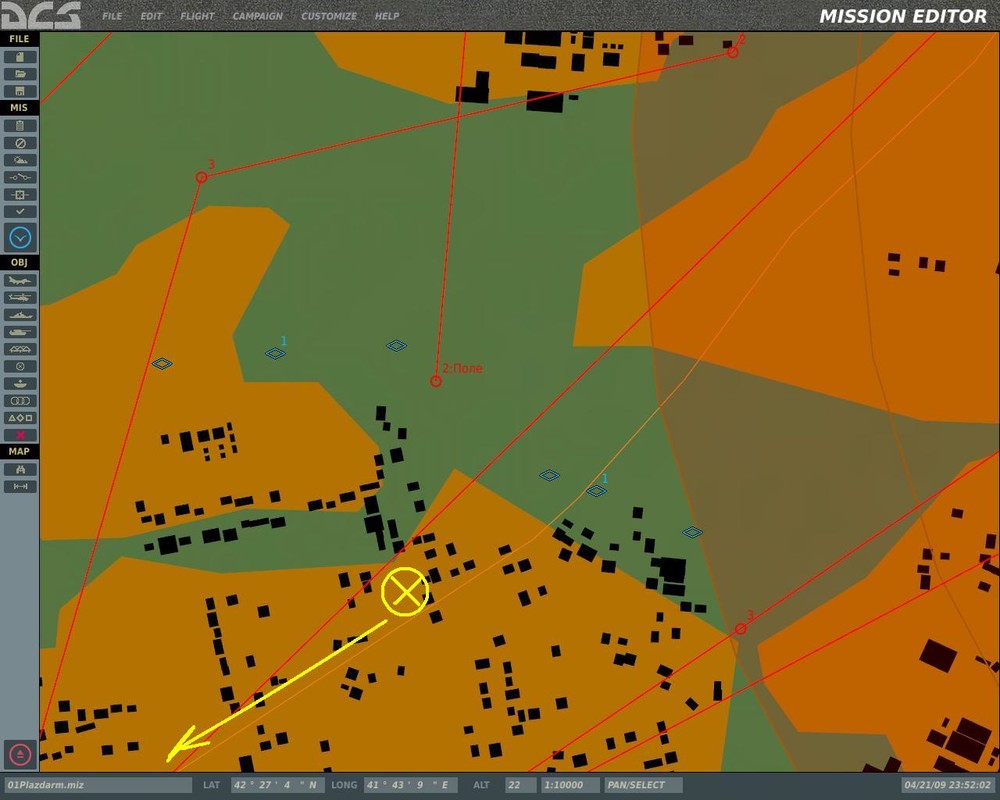Screen dimensions: 1000x800
Task: Select the distance ruler tool
Action: [x=20, y=487]
